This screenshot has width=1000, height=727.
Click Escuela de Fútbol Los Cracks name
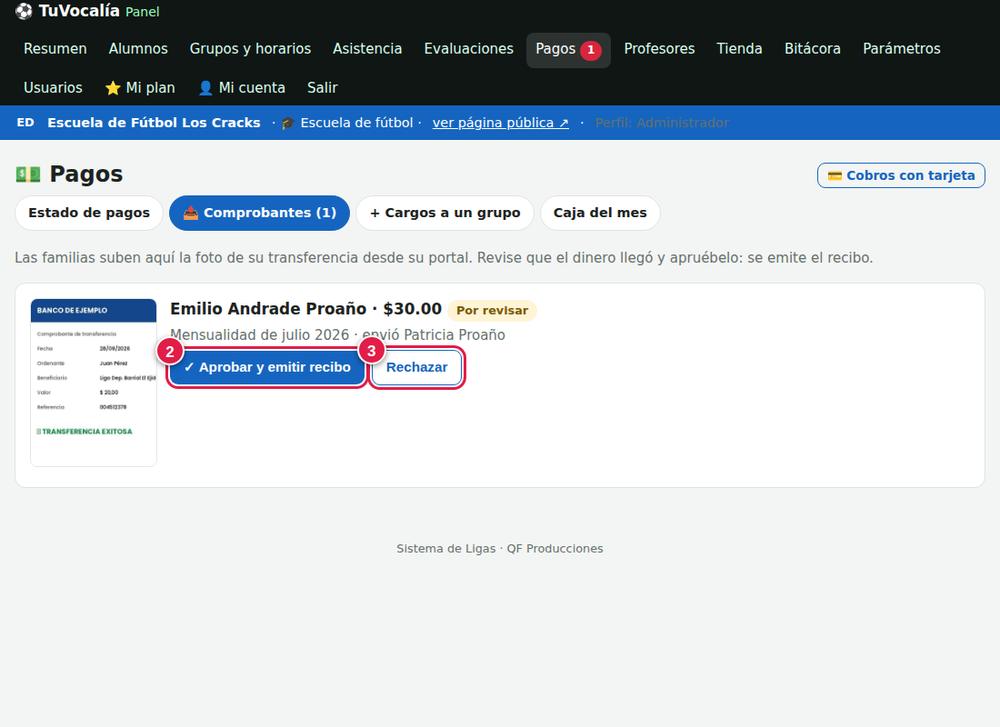point(154,122)
